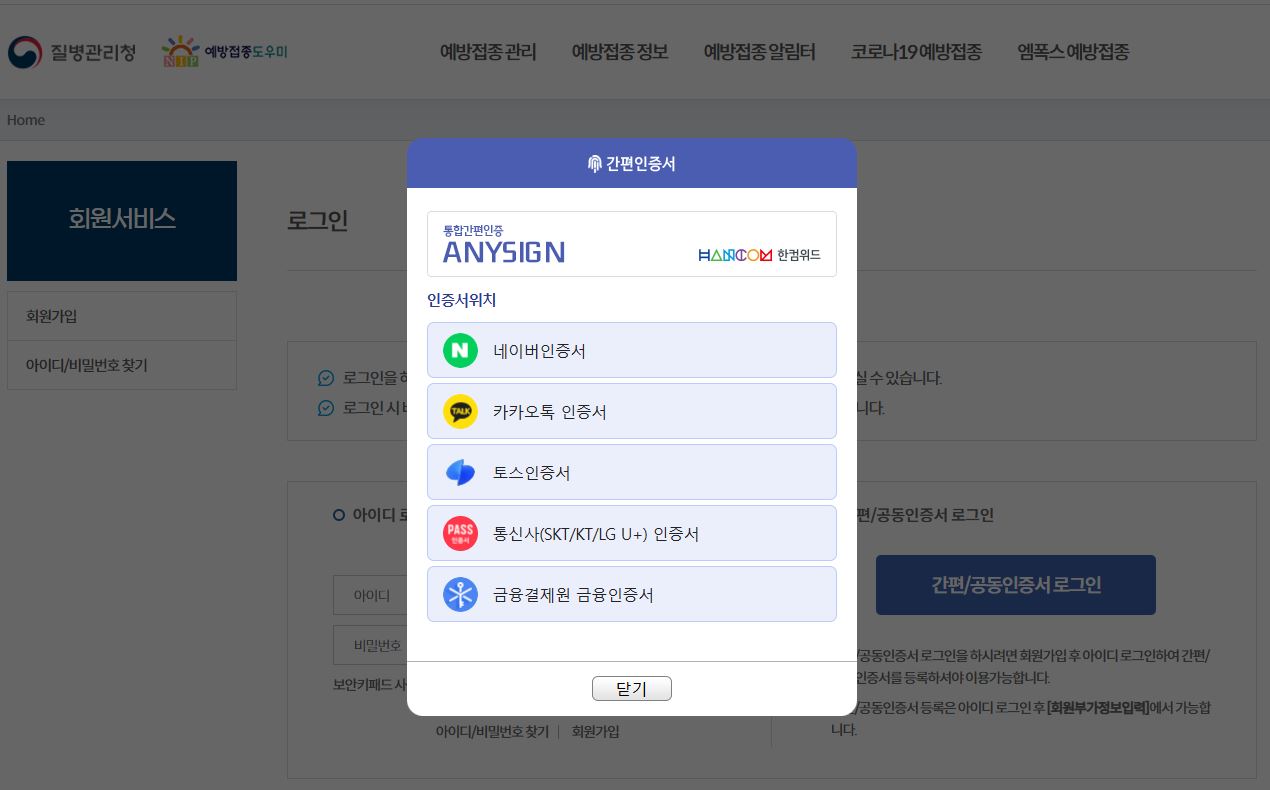Select the 토스인증서 option

[632, 472]
